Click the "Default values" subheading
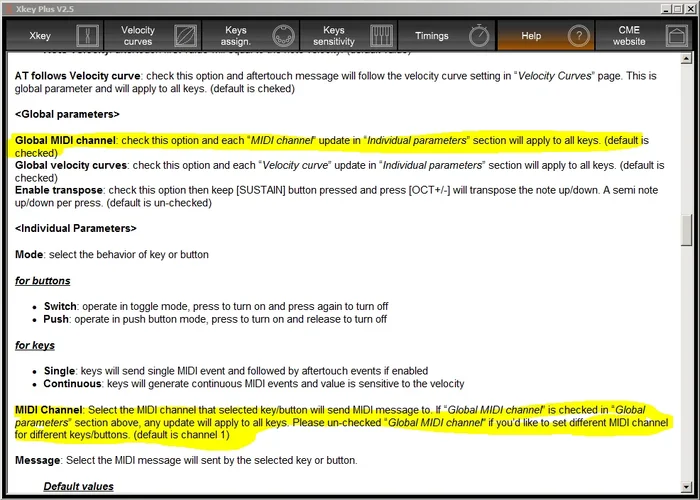This screenshot has width=700, height=500. coord(79,487)
